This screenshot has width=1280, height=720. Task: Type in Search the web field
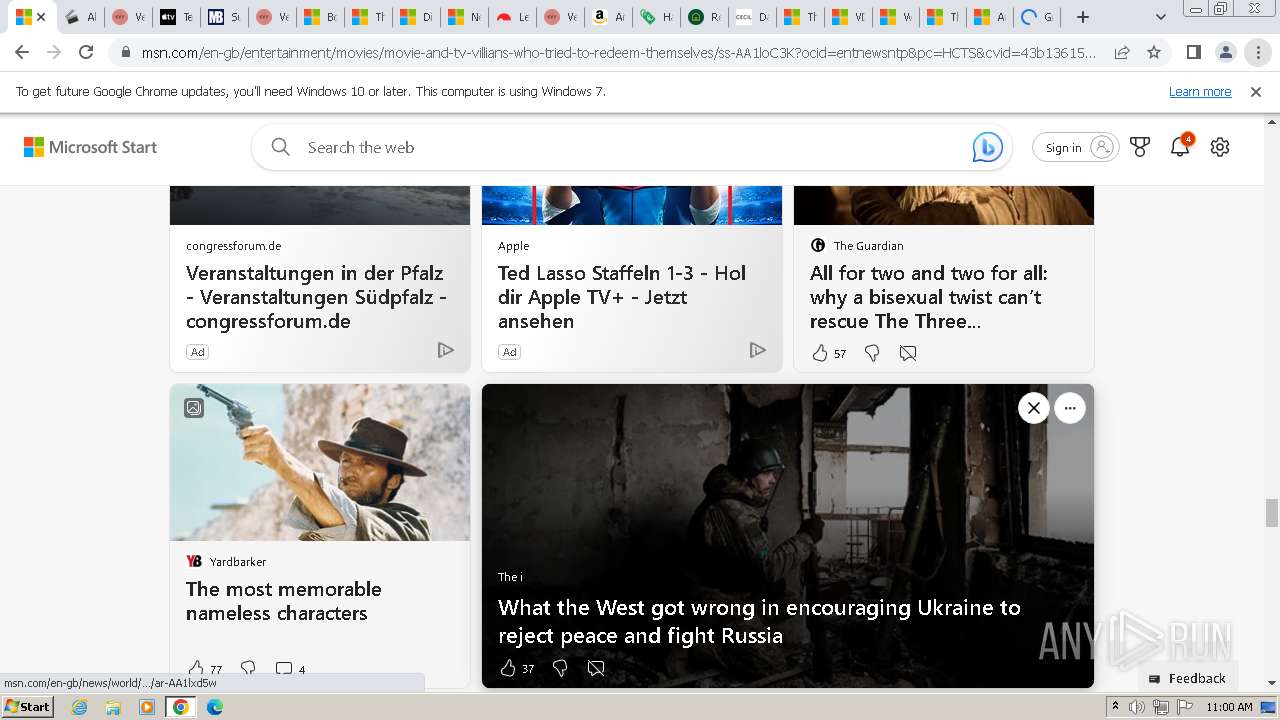(x=630, y=147)
